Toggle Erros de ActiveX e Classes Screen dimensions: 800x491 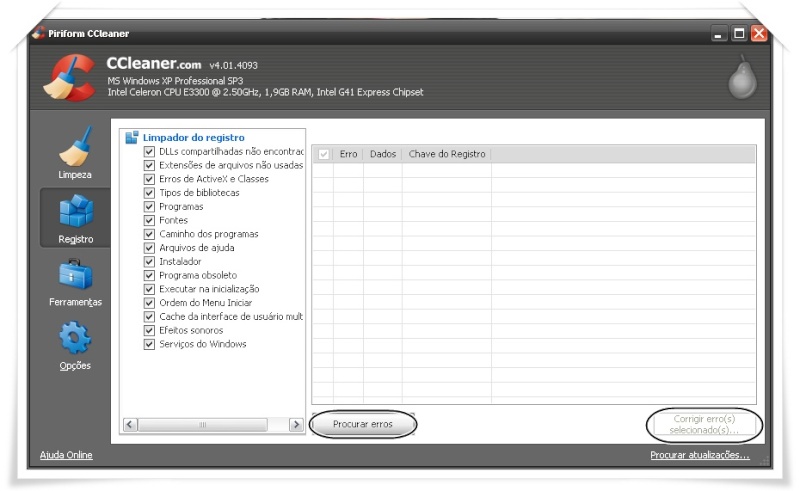(149, 179)
